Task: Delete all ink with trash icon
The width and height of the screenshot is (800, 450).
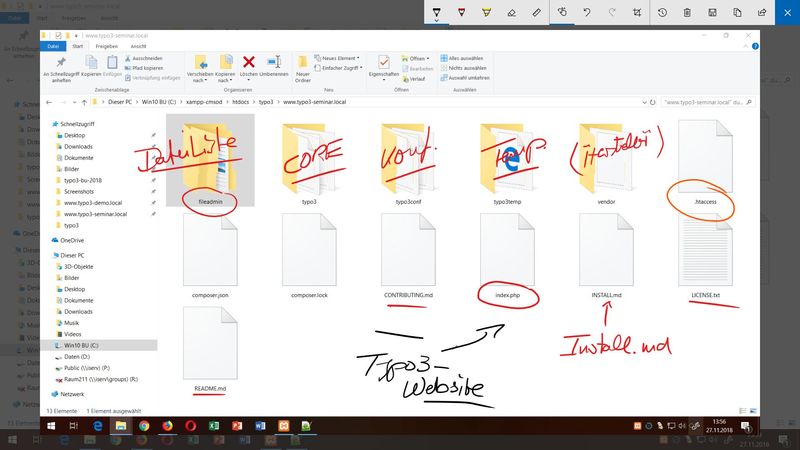Action: [x=687, y=12]
